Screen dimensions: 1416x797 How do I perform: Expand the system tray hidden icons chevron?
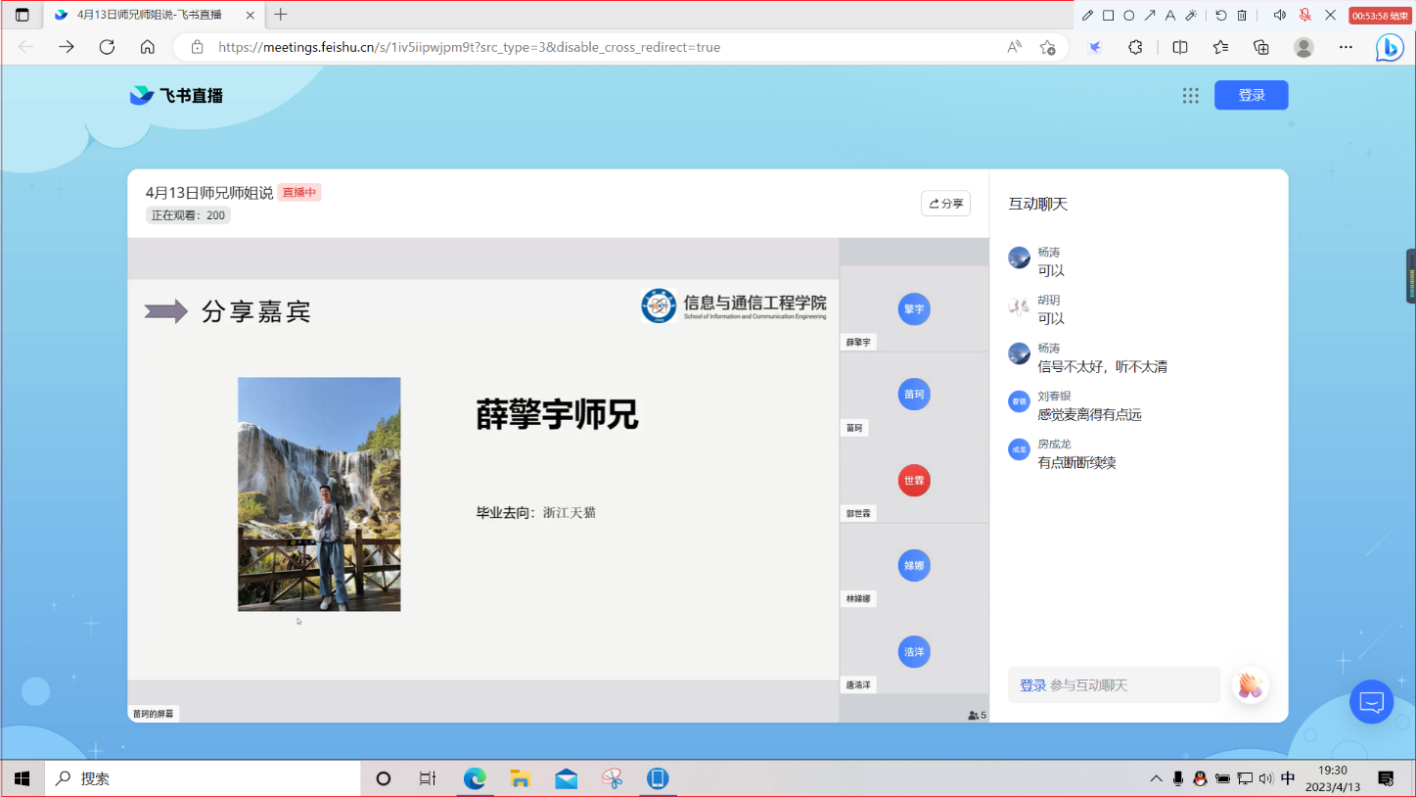[1156, 779]
